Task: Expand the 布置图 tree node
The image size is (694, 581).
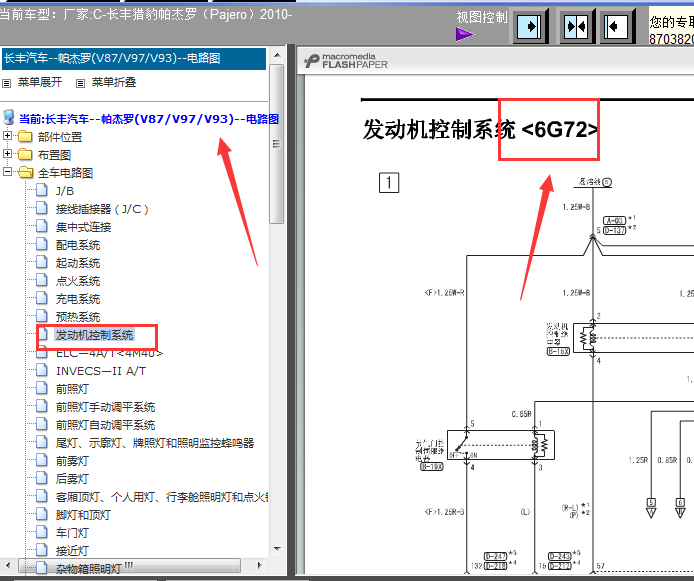Action: [8, 154]
